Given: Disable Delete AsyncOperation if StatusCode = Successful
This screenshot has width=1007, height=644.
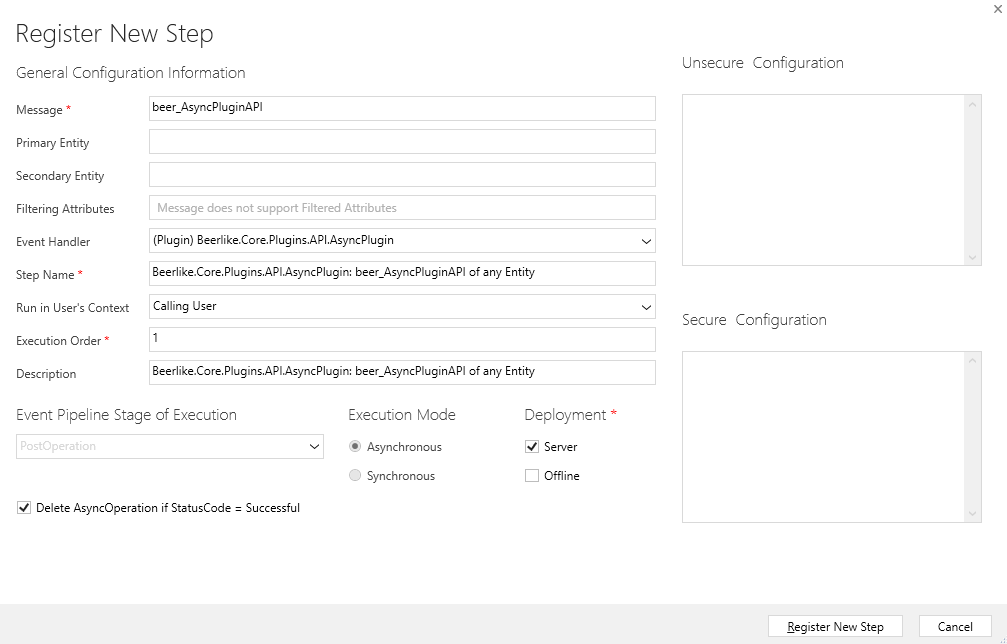Looking at the screenshot, I should pos(24,508).
